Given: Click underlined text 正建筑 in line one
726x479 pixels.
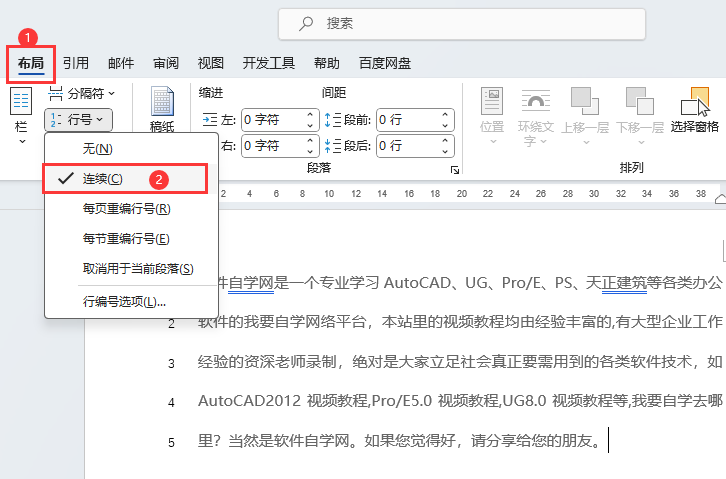Looking at the screenshot, I should (x=624, y=282).
